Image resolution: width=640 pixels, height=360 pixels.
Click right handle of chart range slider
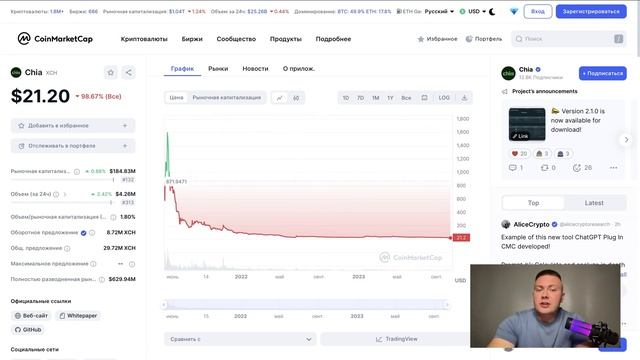[447, 304]
